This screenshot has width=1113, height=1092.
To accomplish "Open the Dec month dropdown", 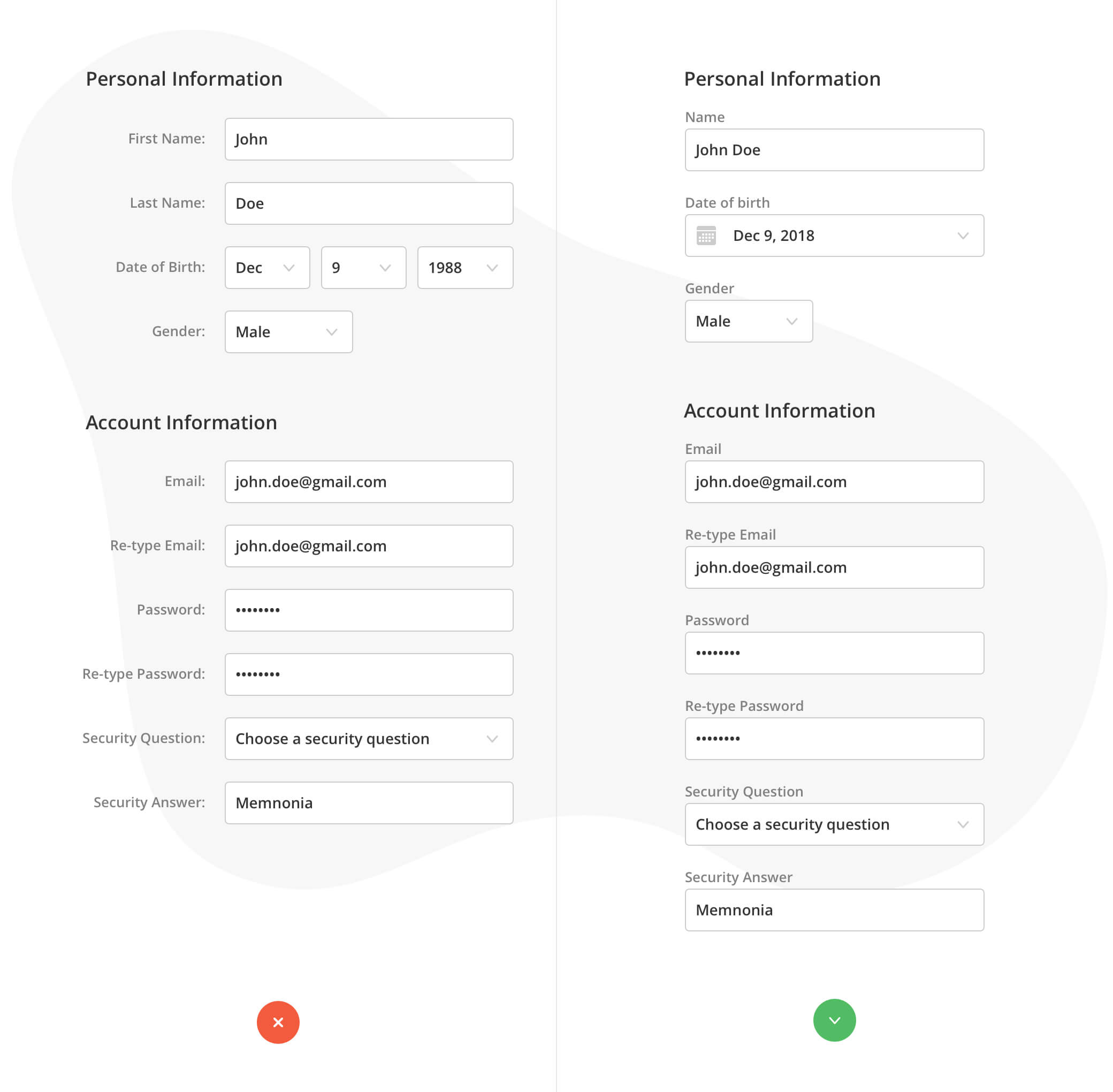I will click(x=267, y=268).
